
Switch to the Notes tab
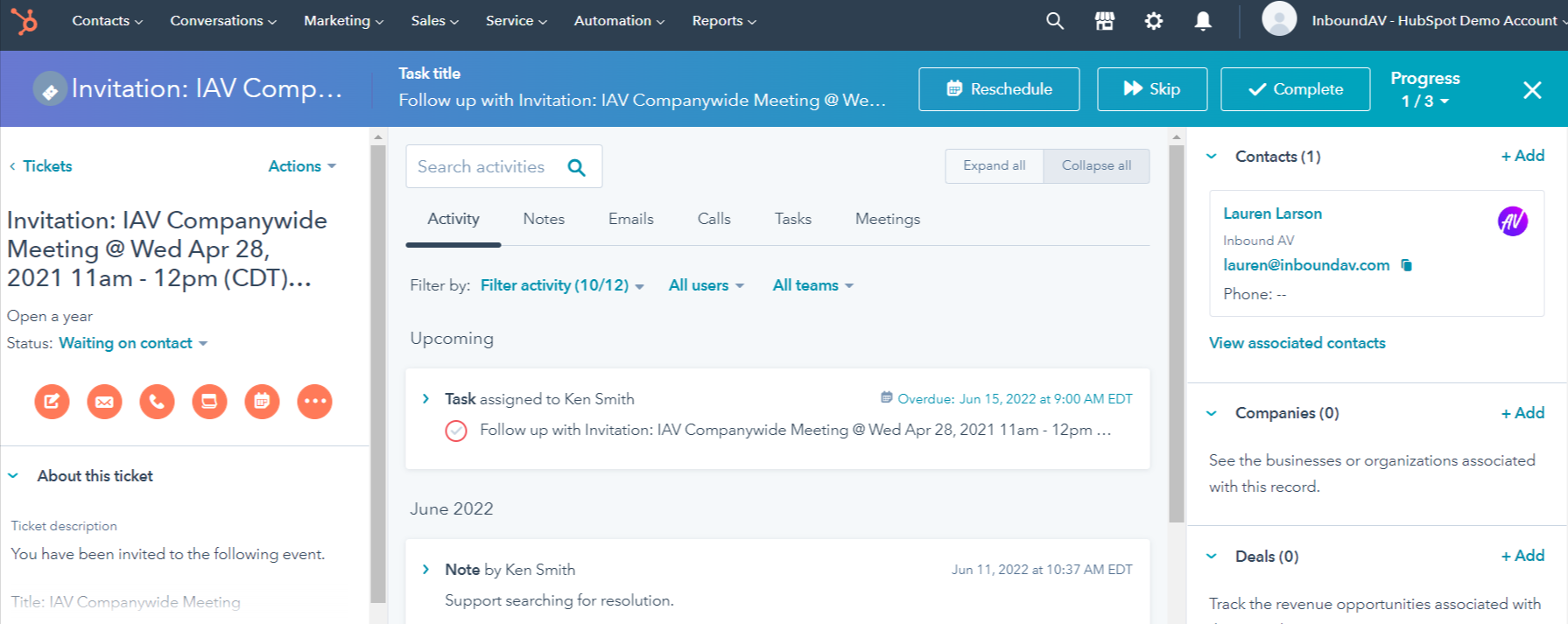click(544, 219)
